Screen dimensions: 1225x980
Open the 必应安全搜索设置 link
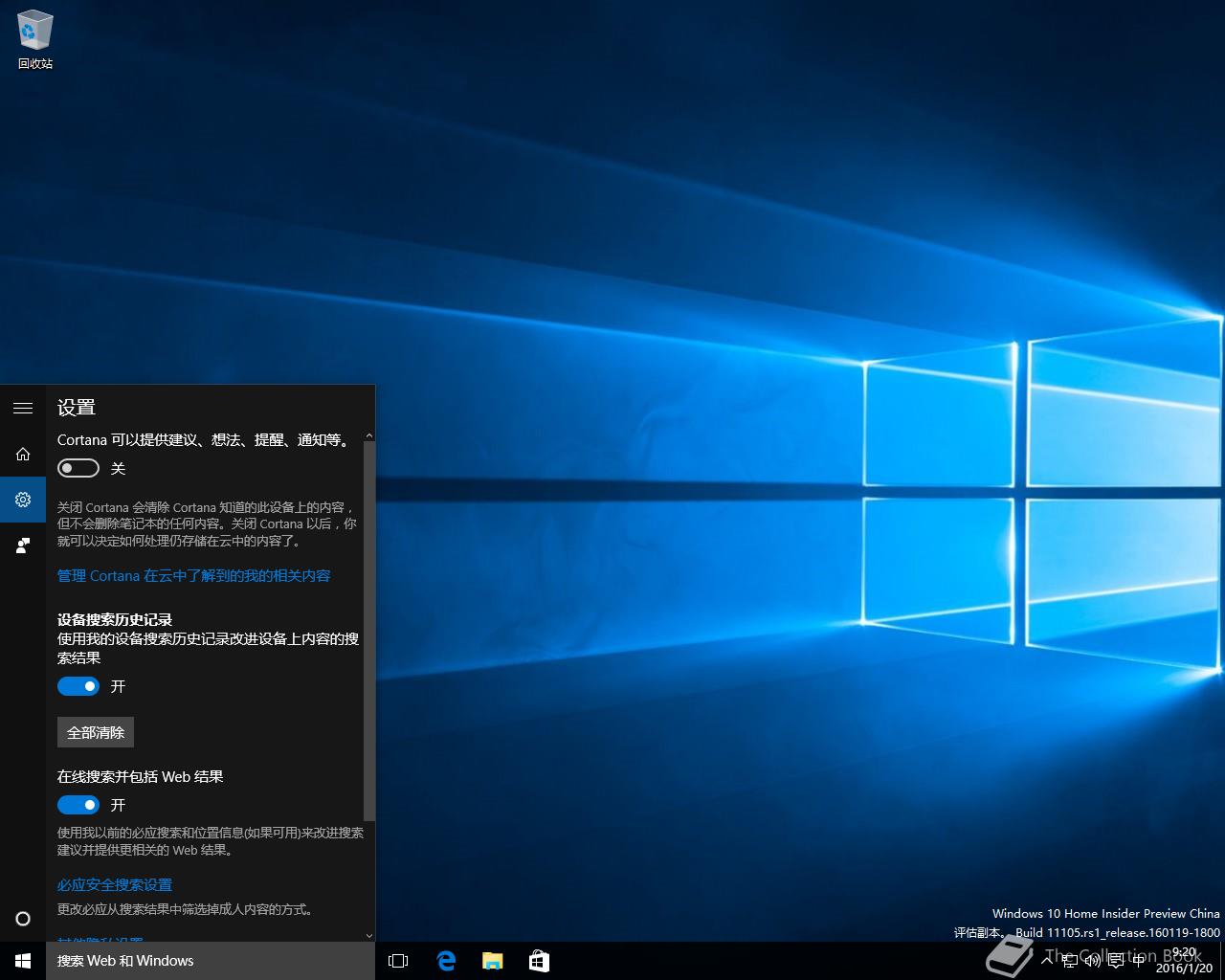point(115,885)
